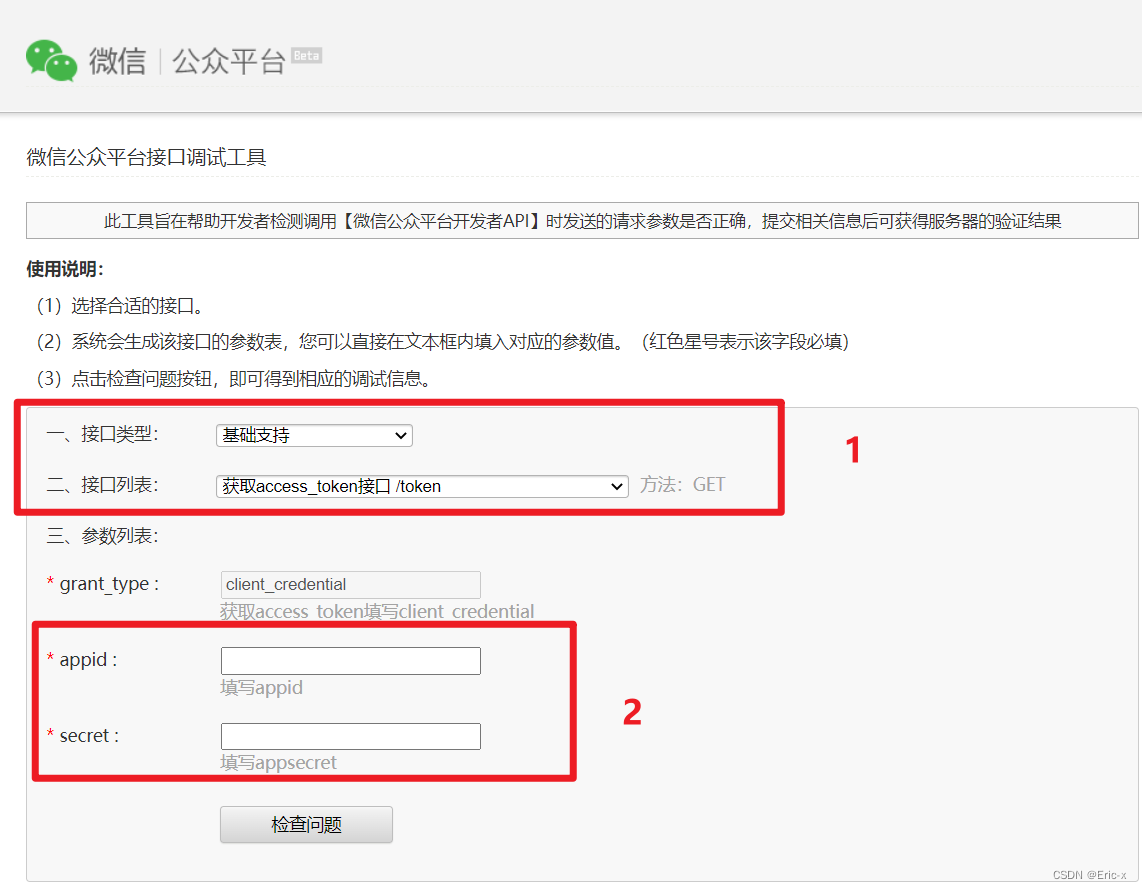Click the appid parameter label

[82, 660]
